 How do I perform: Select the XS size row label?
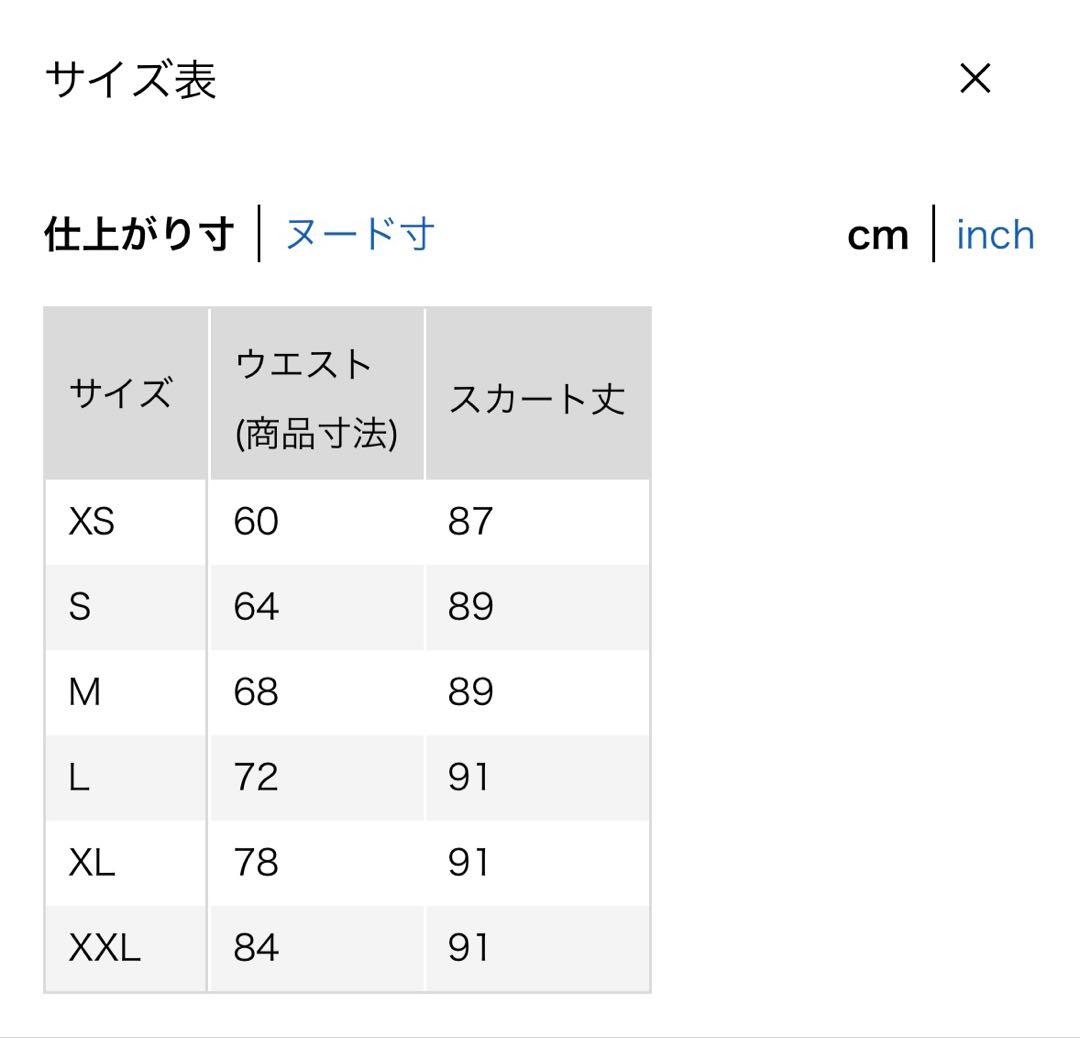[x=92, y=521]
